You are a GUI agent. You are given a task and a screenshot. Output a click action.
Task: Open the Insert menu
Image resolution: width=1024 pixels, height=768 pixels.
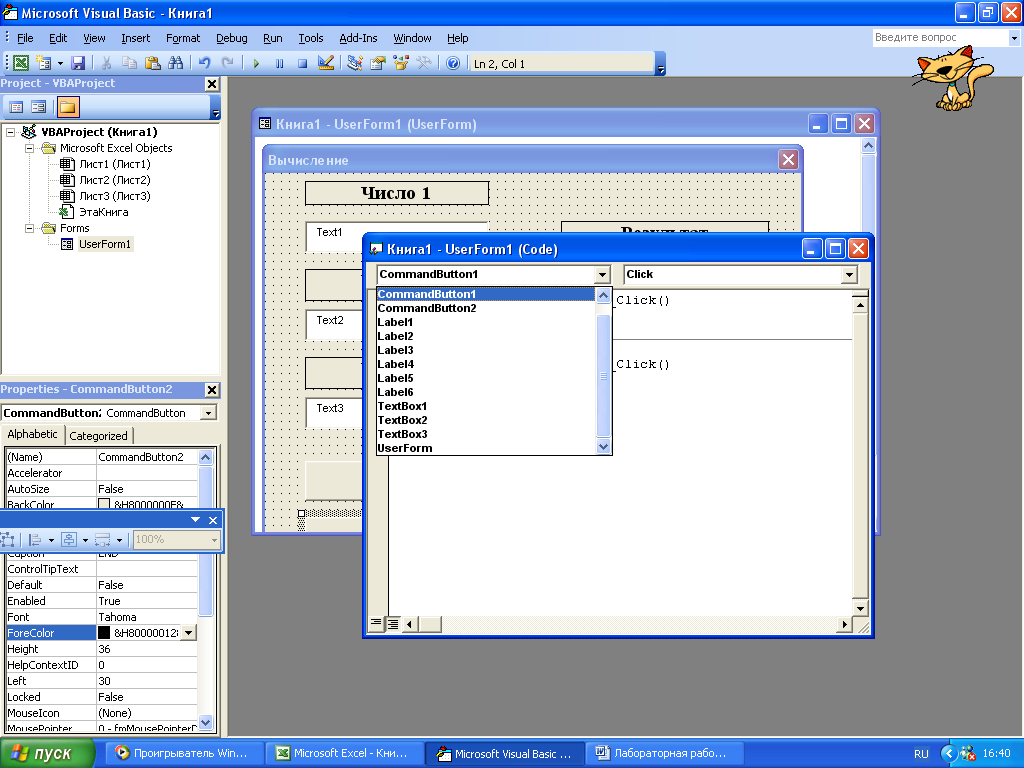click(135, 38)
